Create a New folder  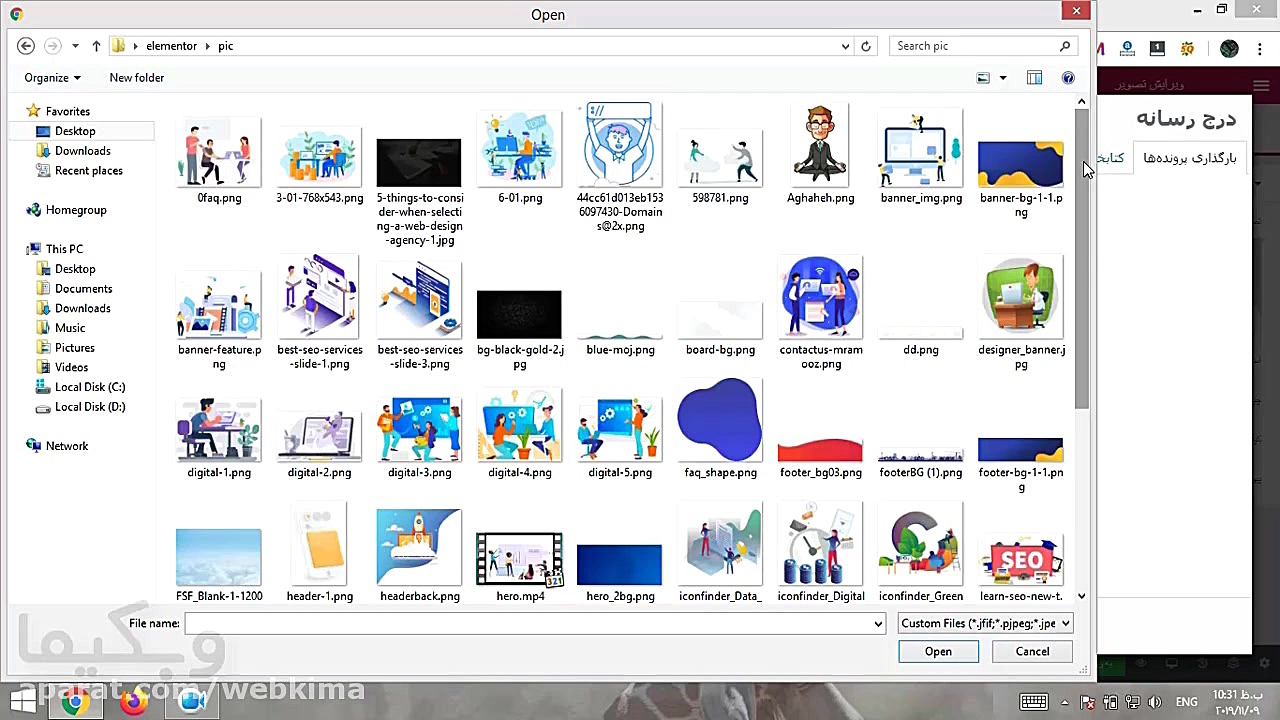tap(137, 78)
